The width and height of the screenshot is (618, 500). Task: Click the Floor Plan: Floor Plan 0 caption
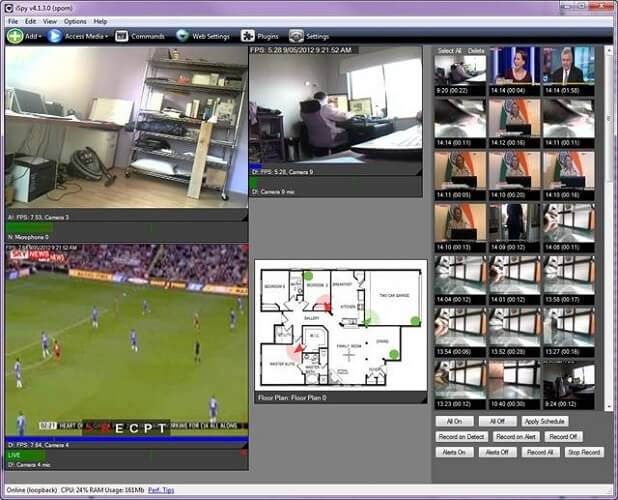pos(292,398)
